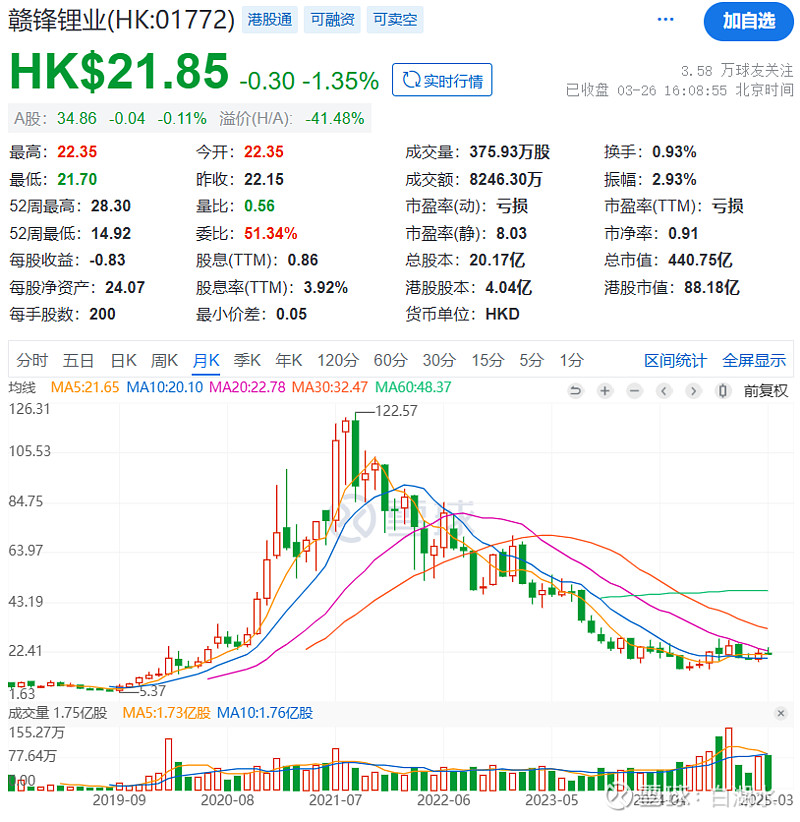The width and height of the screenshot is (800, 822).
Task: Show the 年K yearly chart tab
Action: coord(289,360)
